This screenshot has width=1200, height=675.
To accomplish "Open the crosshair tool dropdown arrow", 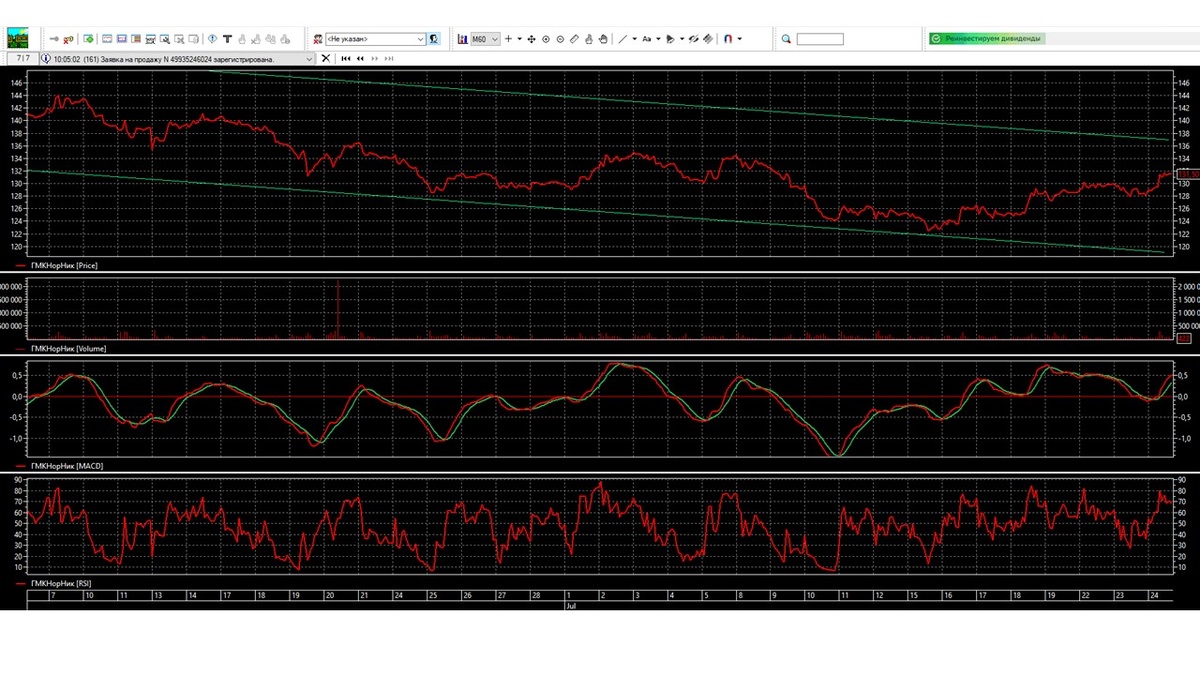I will [520, 39].
